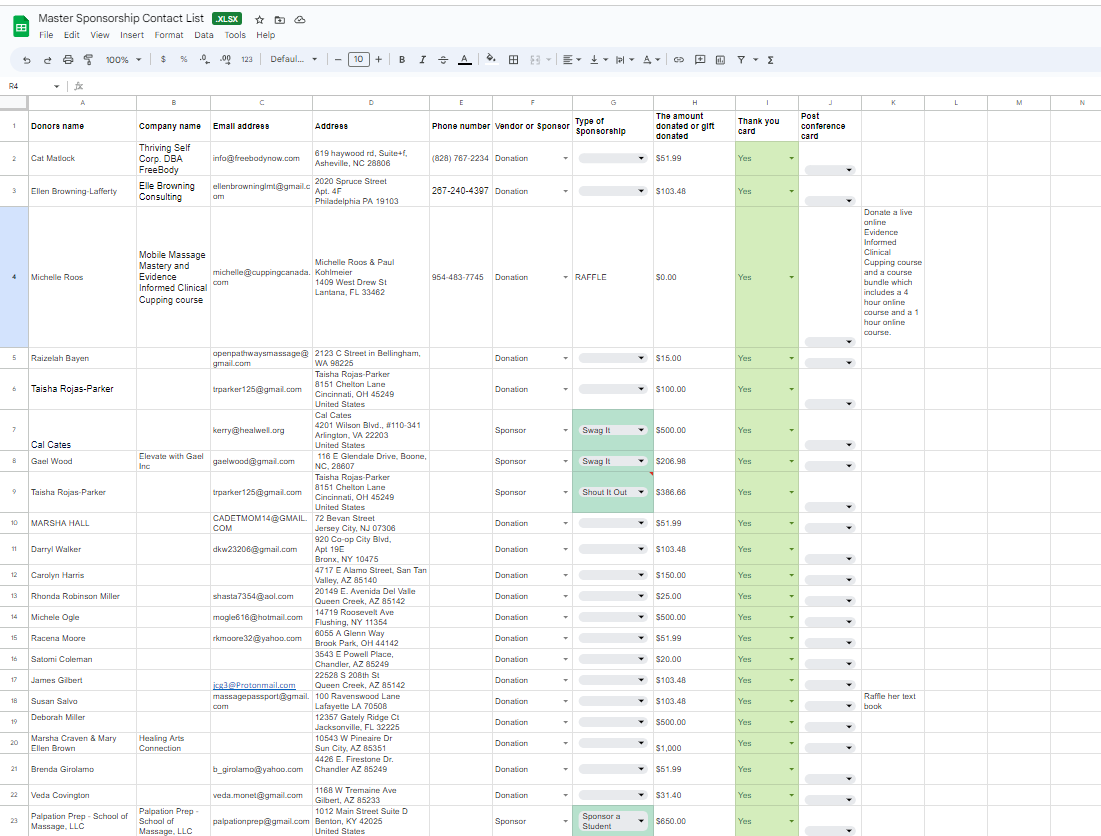Viewport: 1101px width, 836px height.
Task: Select the Paint format tool
Action: coord(88,60)
